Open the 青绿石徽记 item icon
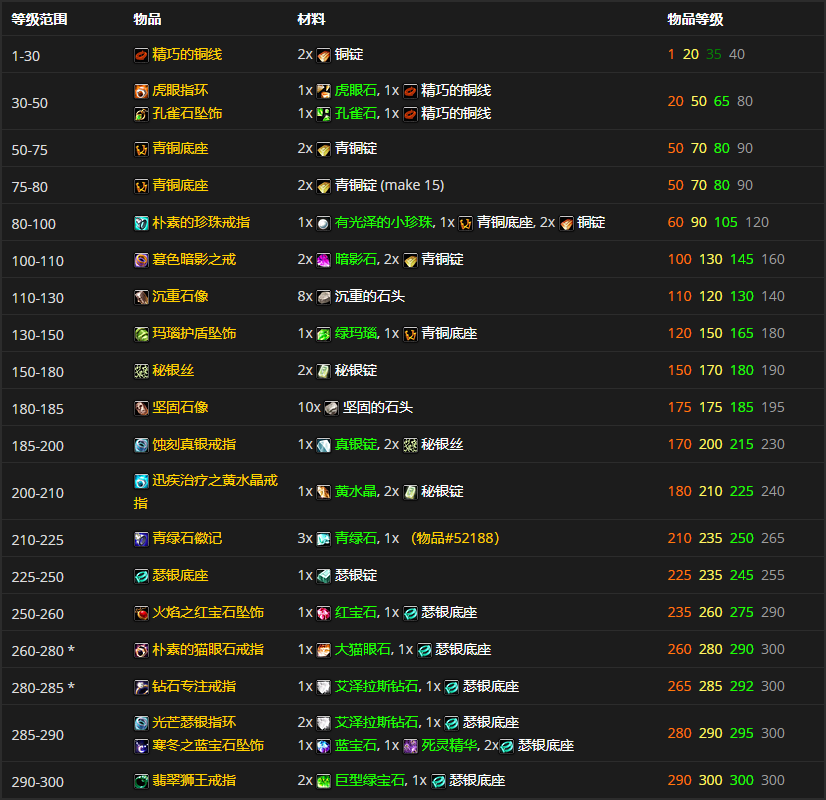The width and height of the screenshot is (826, 800). [x=141, y=539]
